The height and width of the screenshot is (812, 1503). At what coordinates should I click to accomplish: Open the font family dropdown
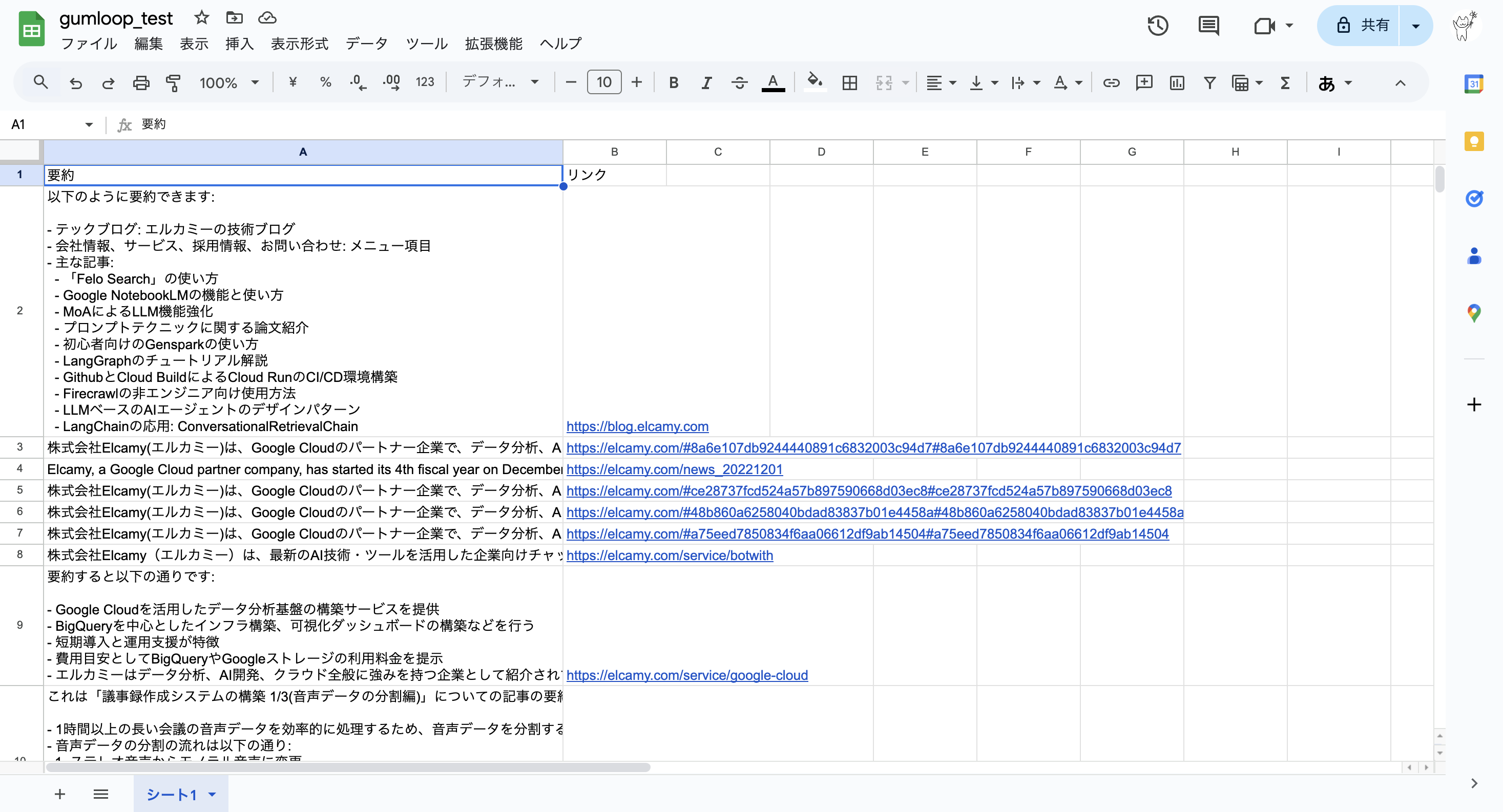500,83
